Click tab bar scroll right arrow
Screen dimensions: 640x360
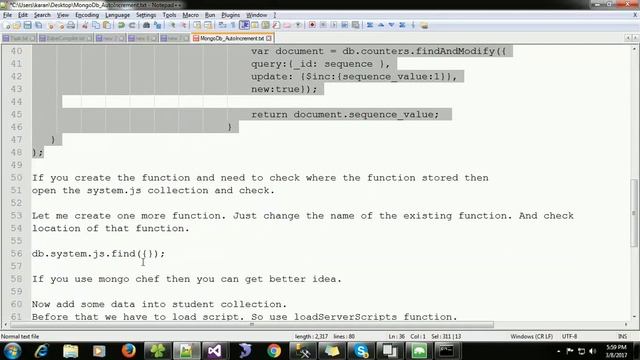635,38
